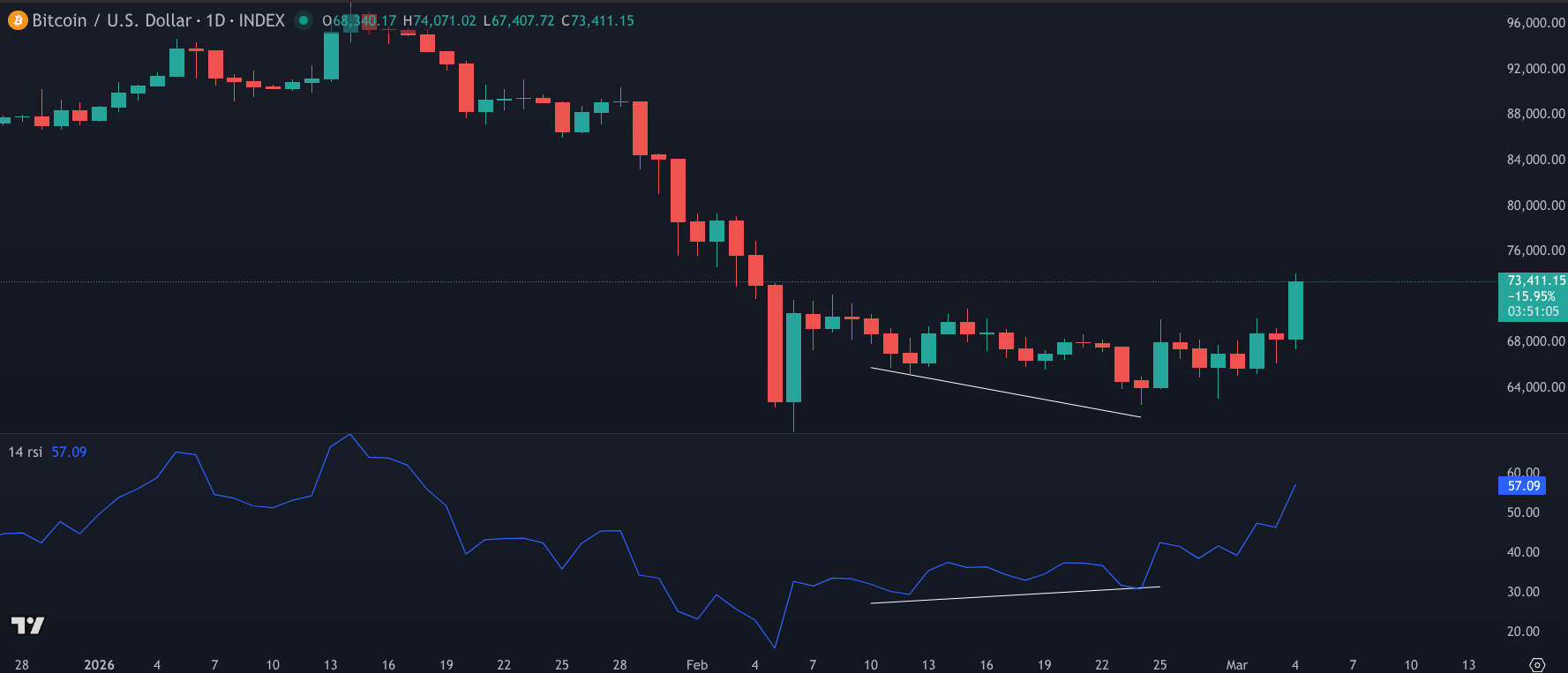Click 64,000.00 on the price scale

(x=1535, y=387)
